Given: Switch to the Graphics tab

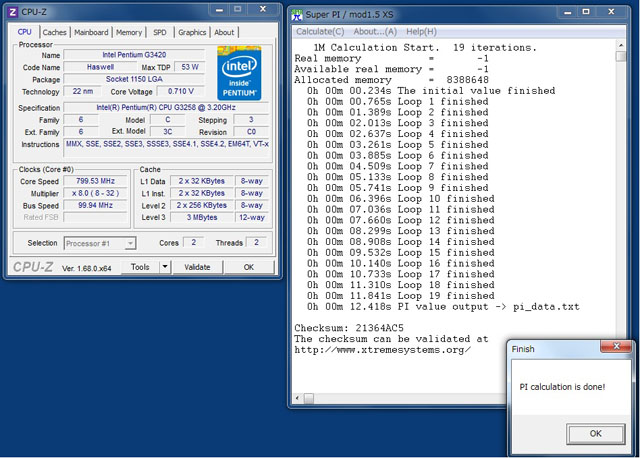Looking at the screenshot, I should click(192, 32).
